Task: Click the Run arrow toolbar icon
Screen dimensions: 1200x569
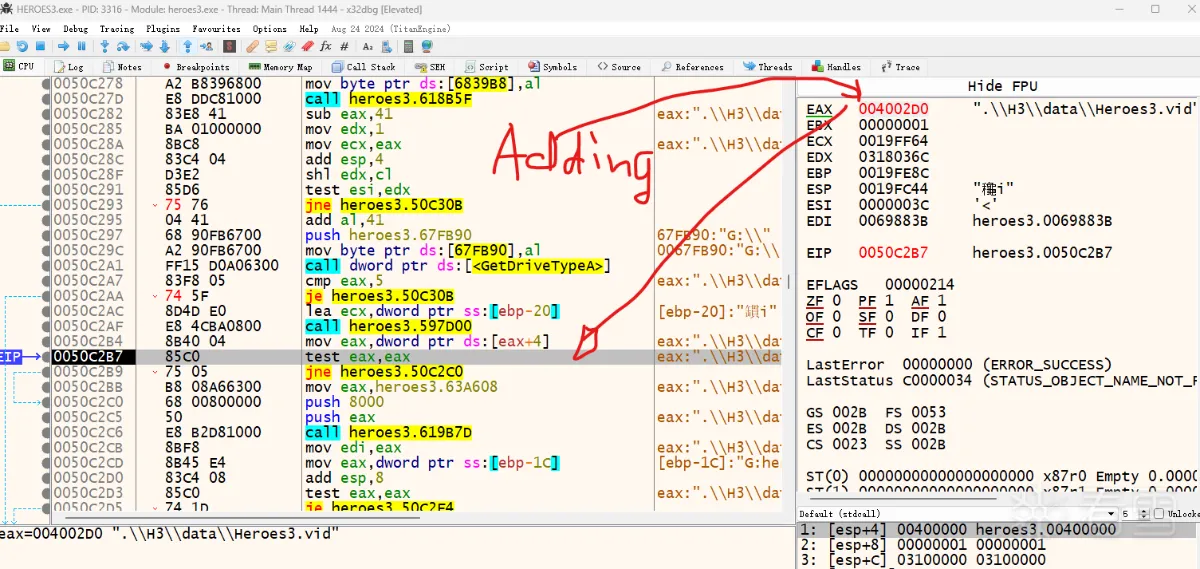Action: (x=62, y=46)
